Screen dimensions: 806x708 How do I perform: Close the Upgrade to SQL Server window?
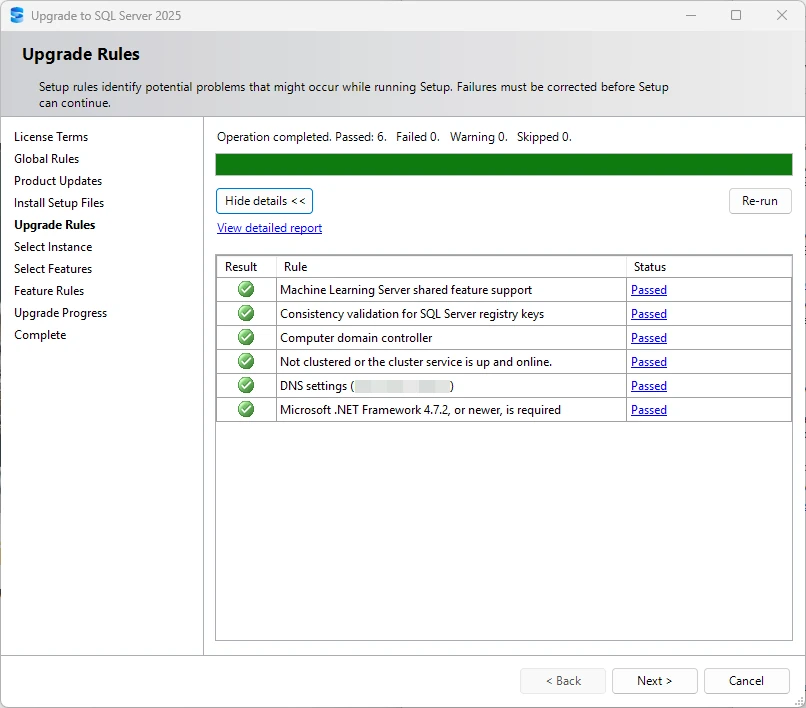pos(782,15)
